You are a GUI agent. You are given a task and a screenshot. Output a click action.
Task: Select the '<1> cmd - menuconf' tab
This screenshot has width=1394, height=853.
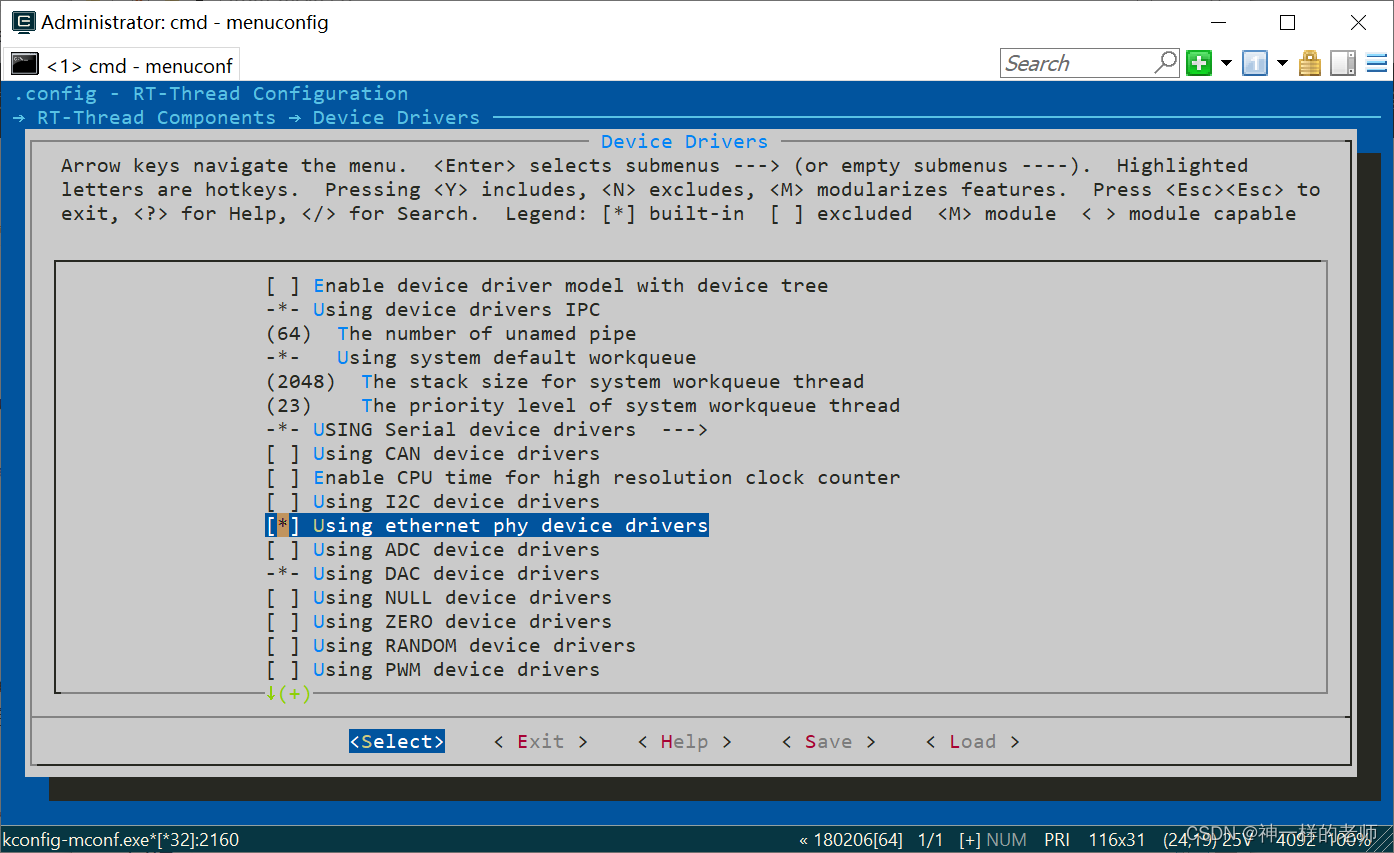tap(122, 65)
